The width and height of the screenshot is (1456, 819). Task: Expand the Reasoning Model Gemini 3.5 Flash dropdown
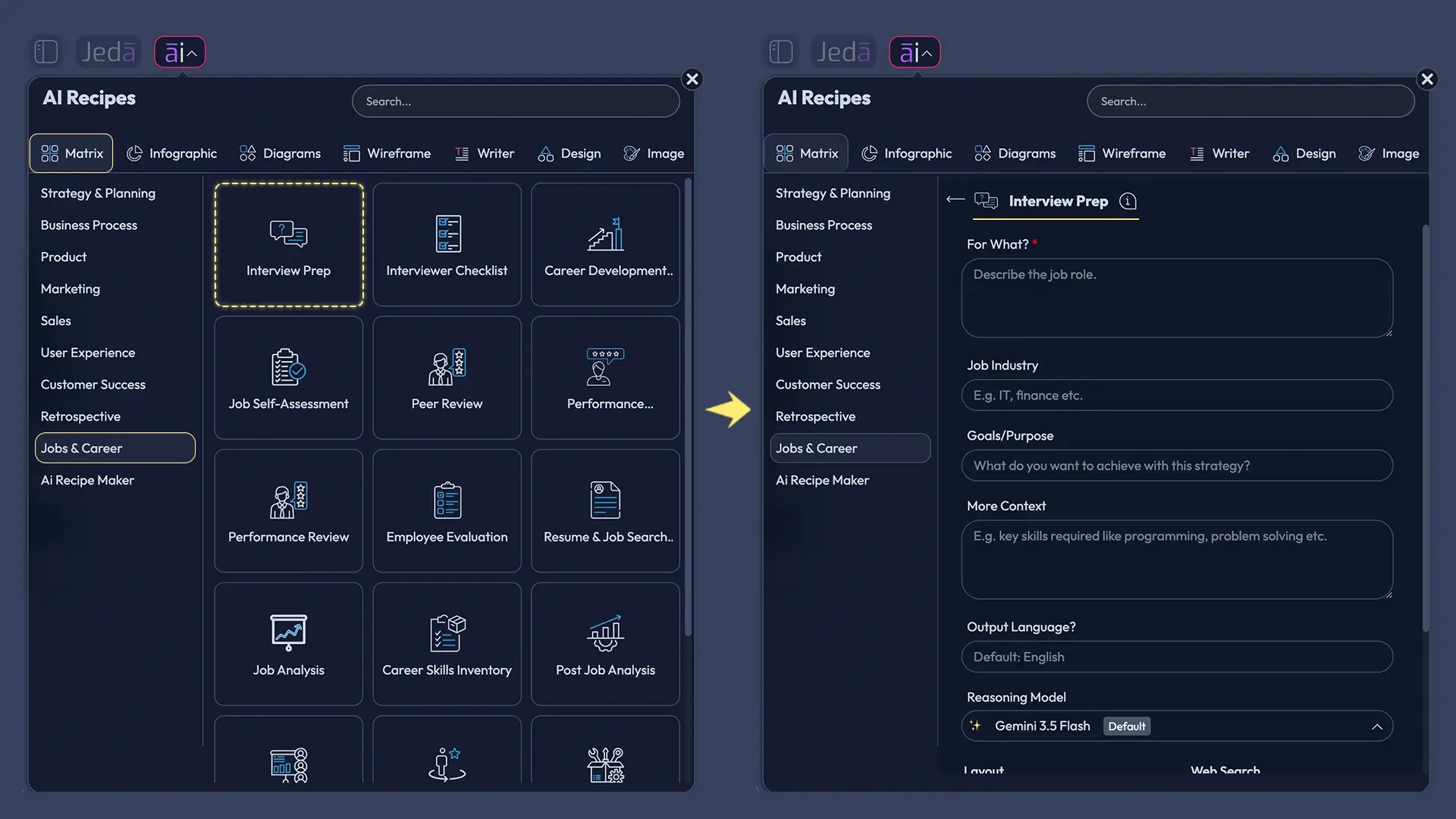(x=1177, y=726)
